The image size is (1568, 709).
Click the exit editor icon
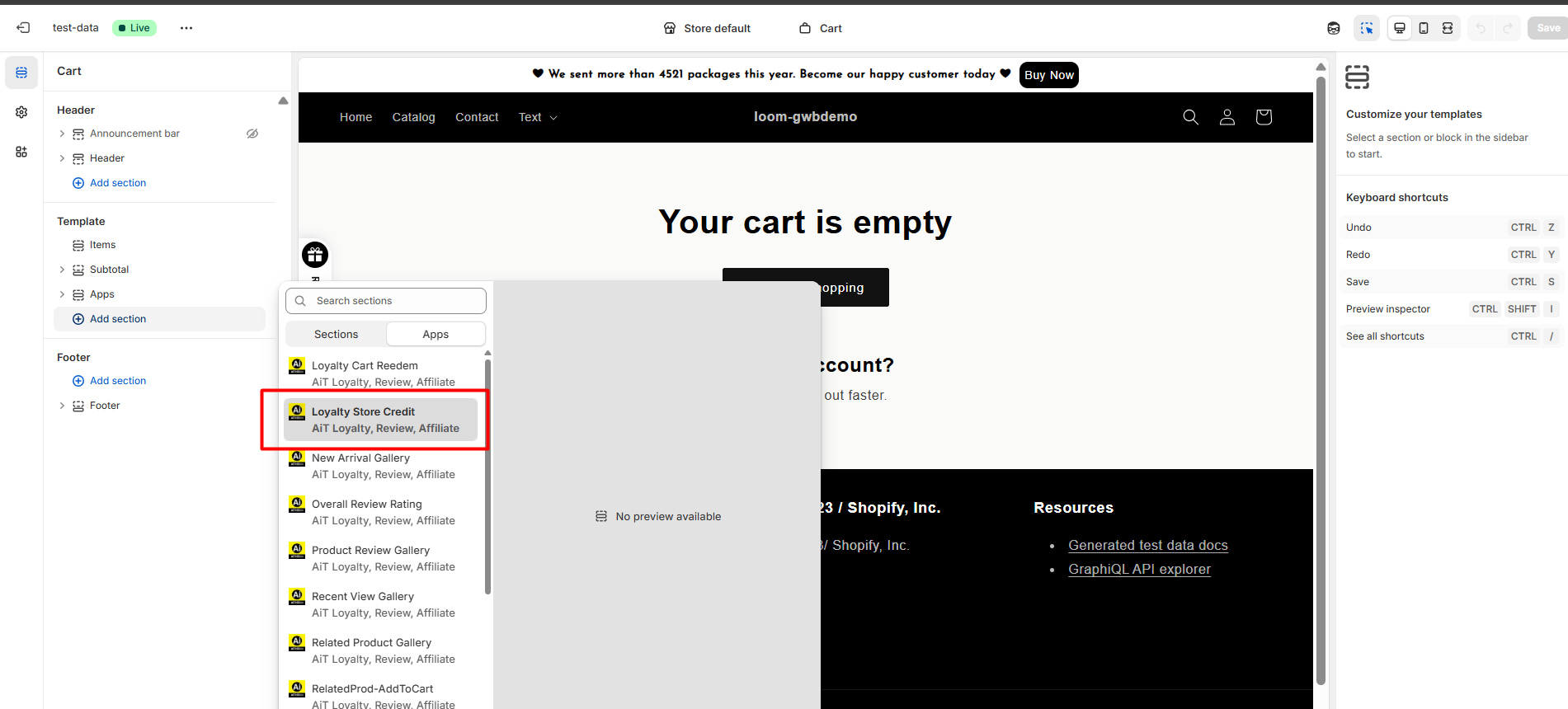[23, 28]
